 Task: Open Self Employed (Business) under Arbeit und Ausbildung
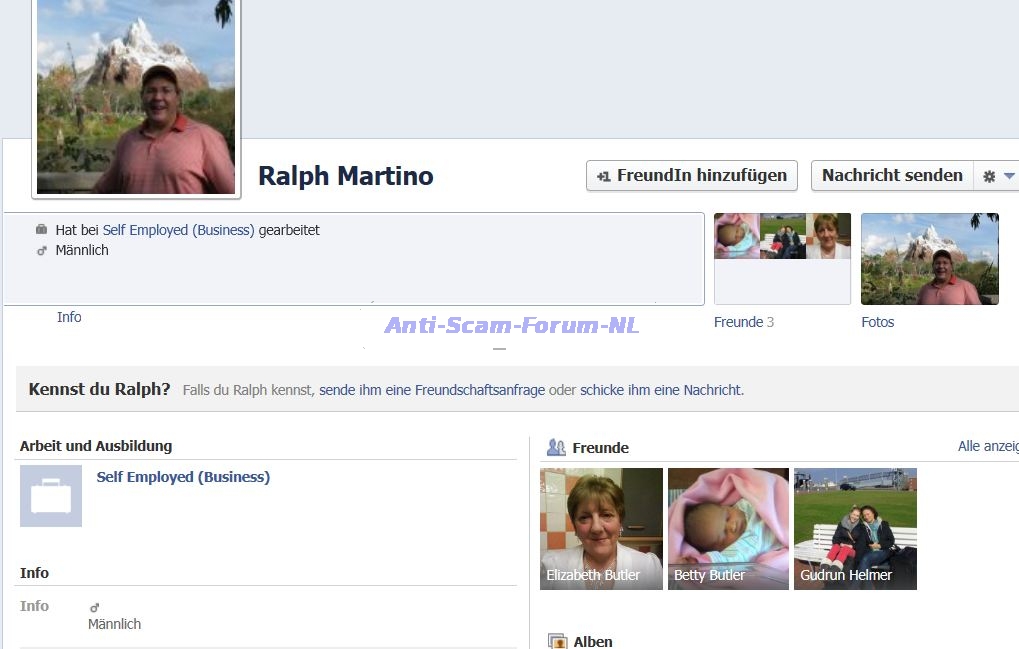[183, 477]
